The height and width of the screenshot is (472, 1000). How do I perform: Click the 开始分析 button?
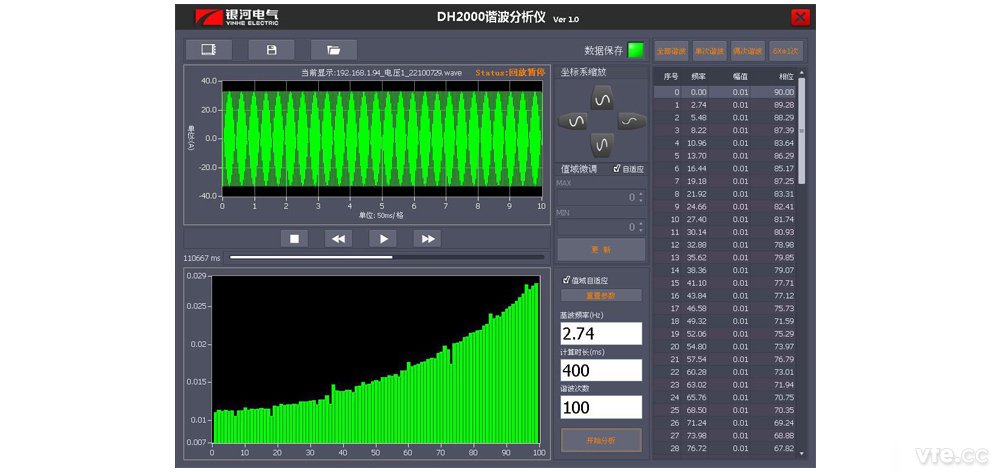tap(601, 439)
